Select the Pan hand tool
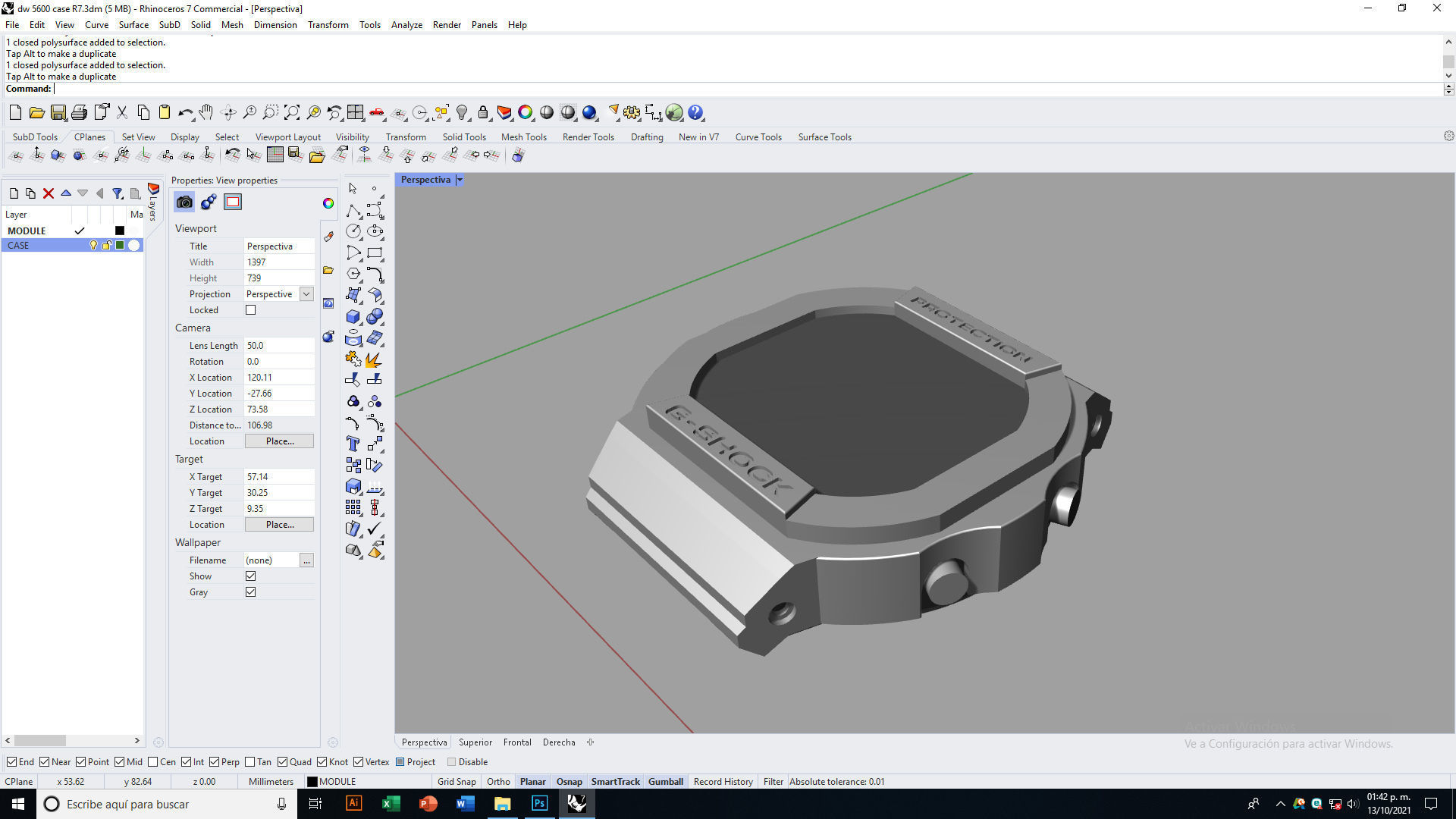The image size is (1456, 819). point(206,113)
